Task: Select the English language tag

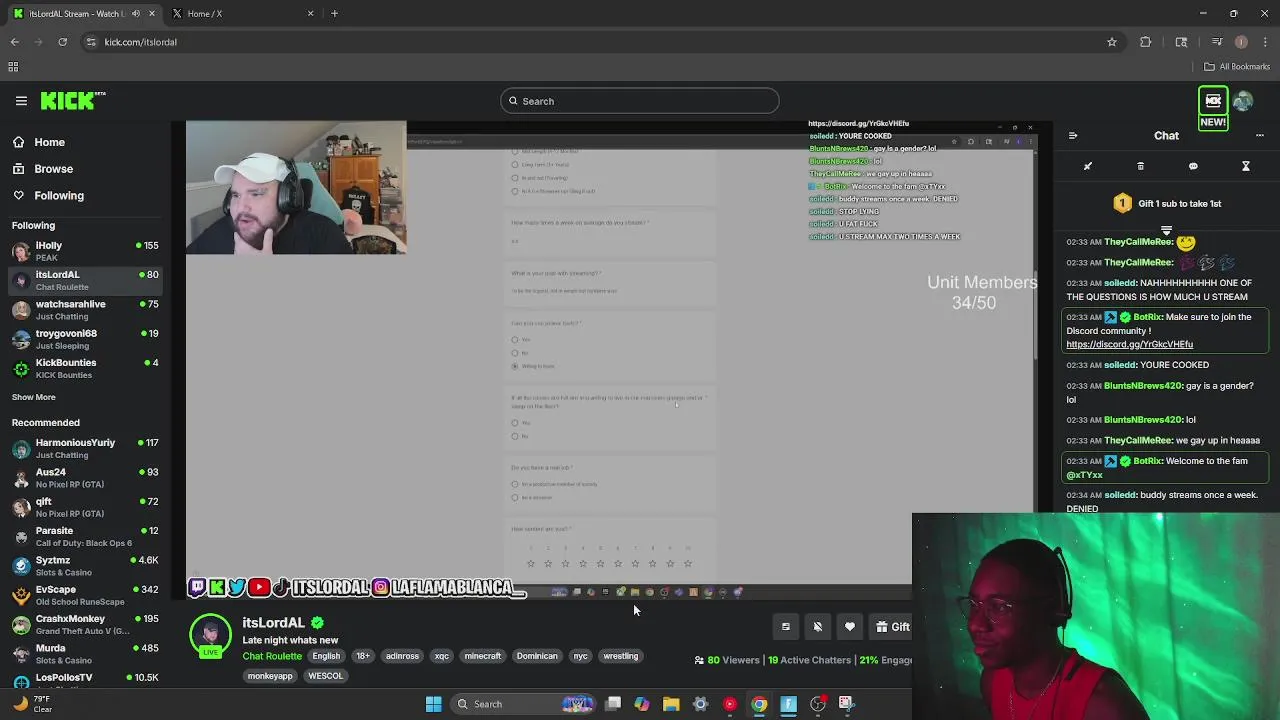Action: (326, 656)
